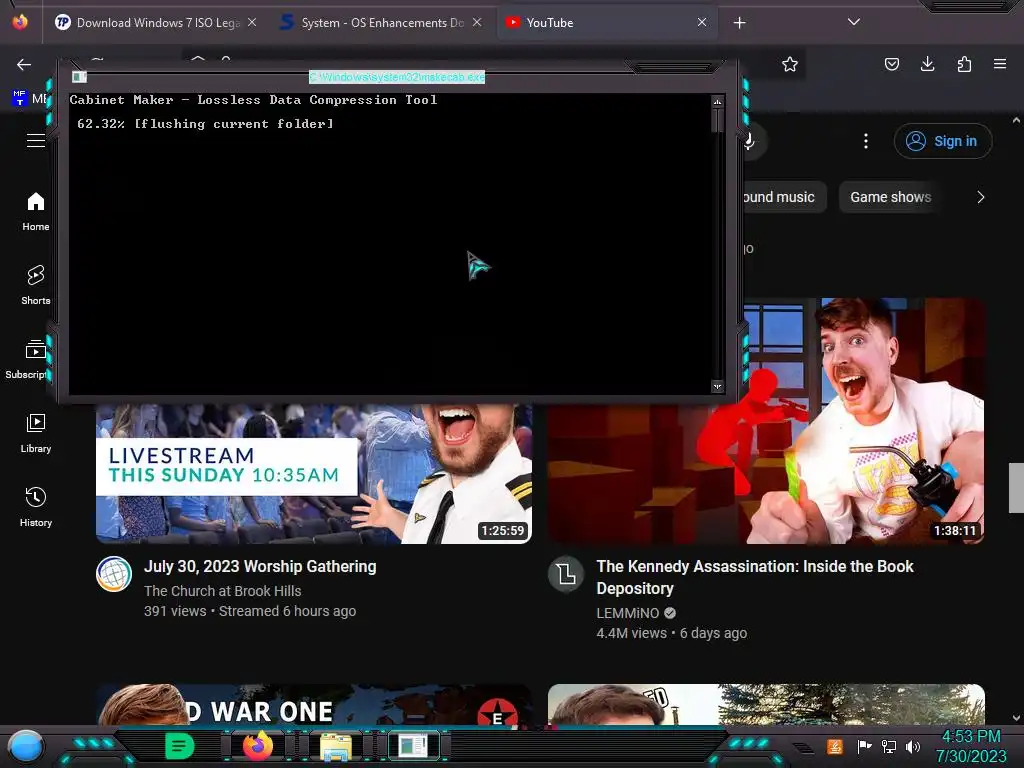Open the volume speaker tray icon
Image resolution: width=1024 pixels, height=768 pixels.
click(x=912, y=746)
